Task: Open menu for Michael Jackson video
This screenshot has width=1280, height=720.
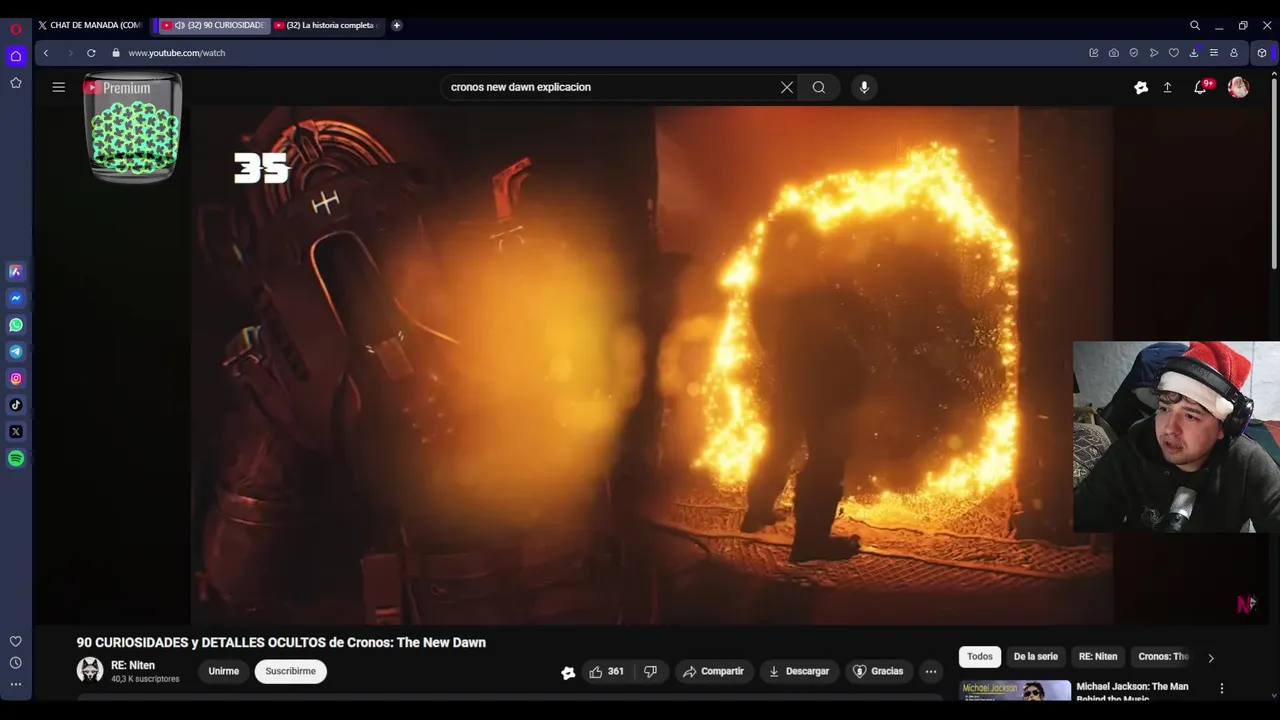Action: 1221,688
